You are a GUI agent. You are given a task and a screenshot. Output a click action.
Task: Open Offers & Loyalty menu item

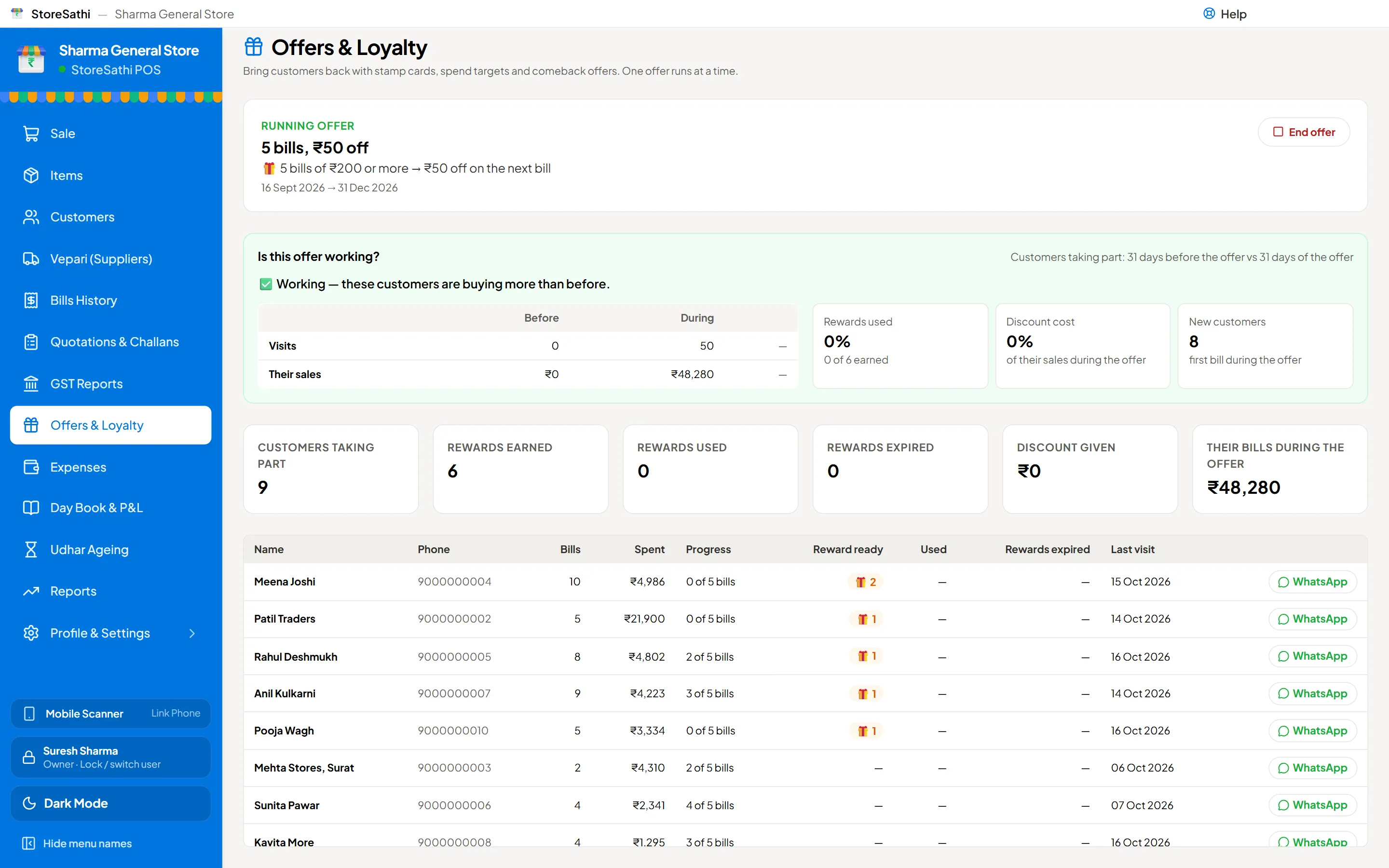pyautogui.click(x=111, y=425)
